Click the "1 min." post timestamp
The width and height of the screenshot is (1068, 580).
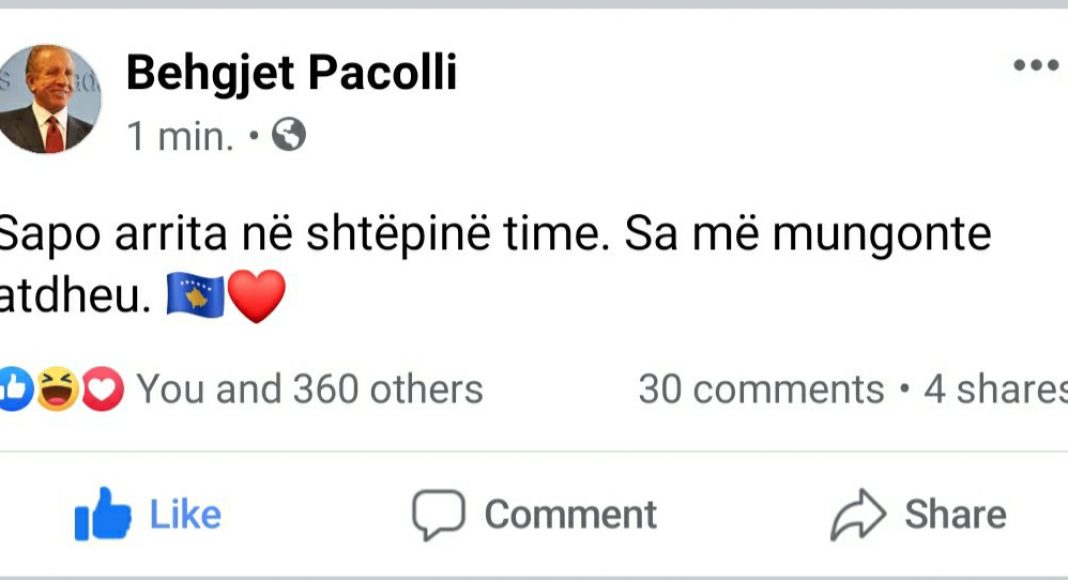point(180,136)
